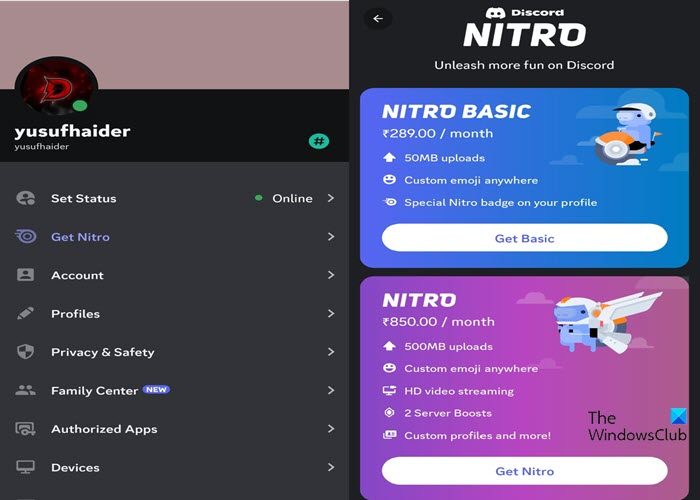Click the ₹289.00 / month price
Image resolution: width=700 pixels, height=500 pixels.
tap(438, 133)
